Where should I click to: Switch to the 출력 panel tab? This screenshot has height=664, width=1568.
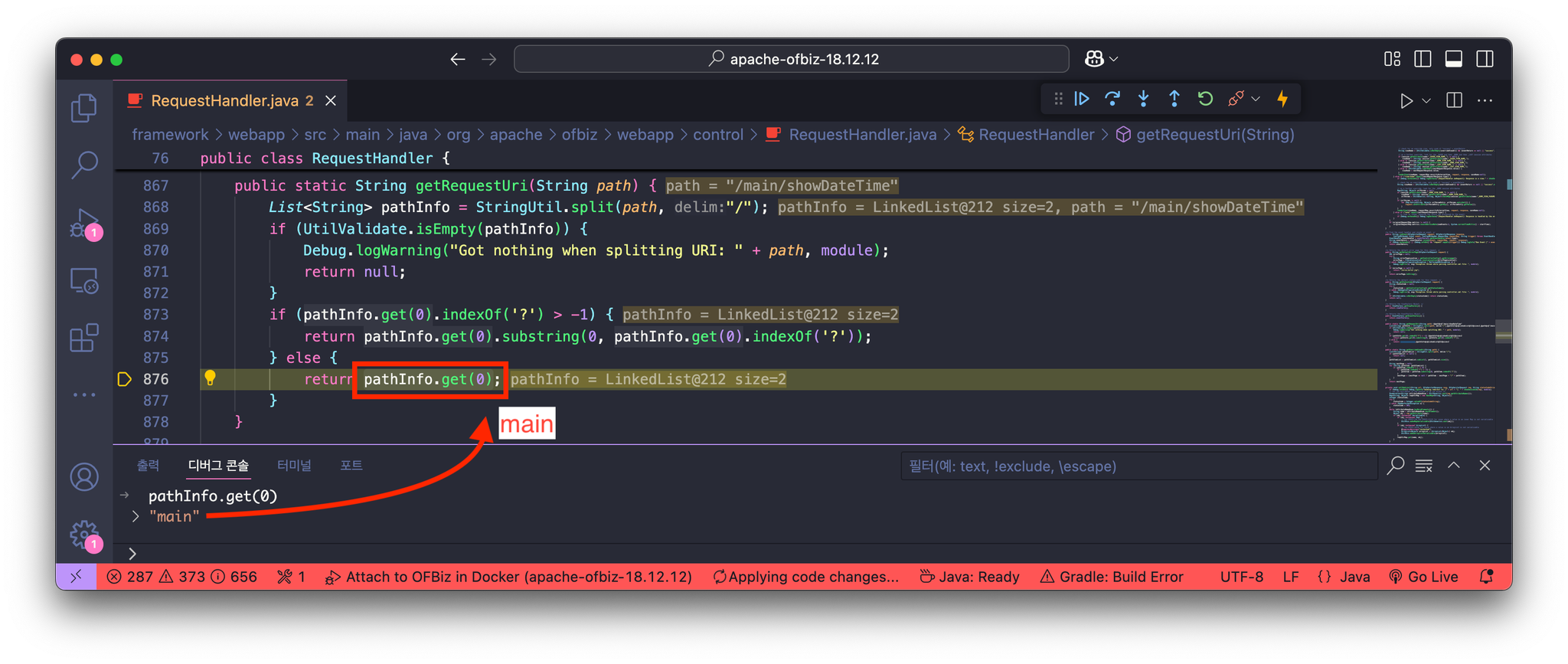coord(148,466)
